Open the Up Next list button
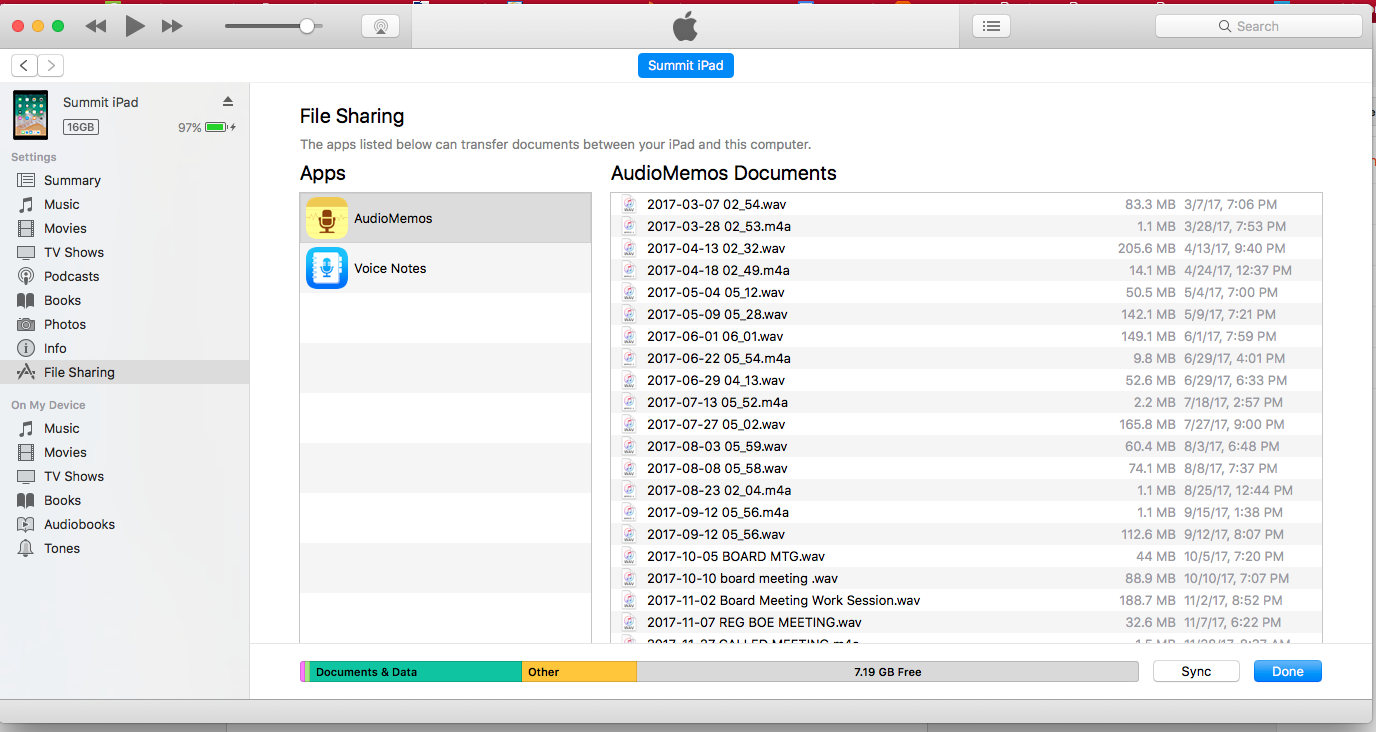Screen dimensions: 1376x732 [x=991, y=27]
